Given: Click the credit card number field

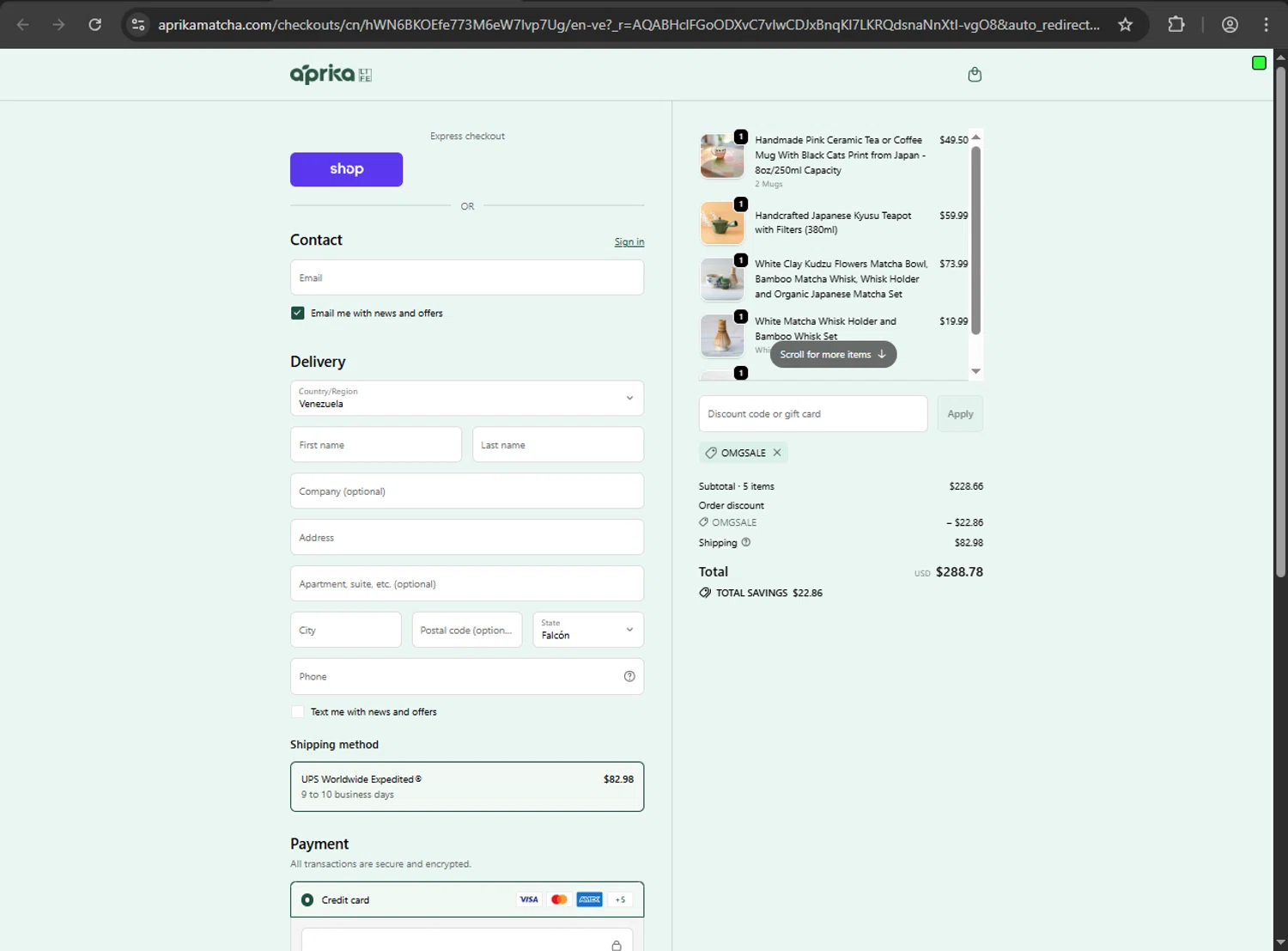Looking at the screenshot, I should [x=467, y=940].
